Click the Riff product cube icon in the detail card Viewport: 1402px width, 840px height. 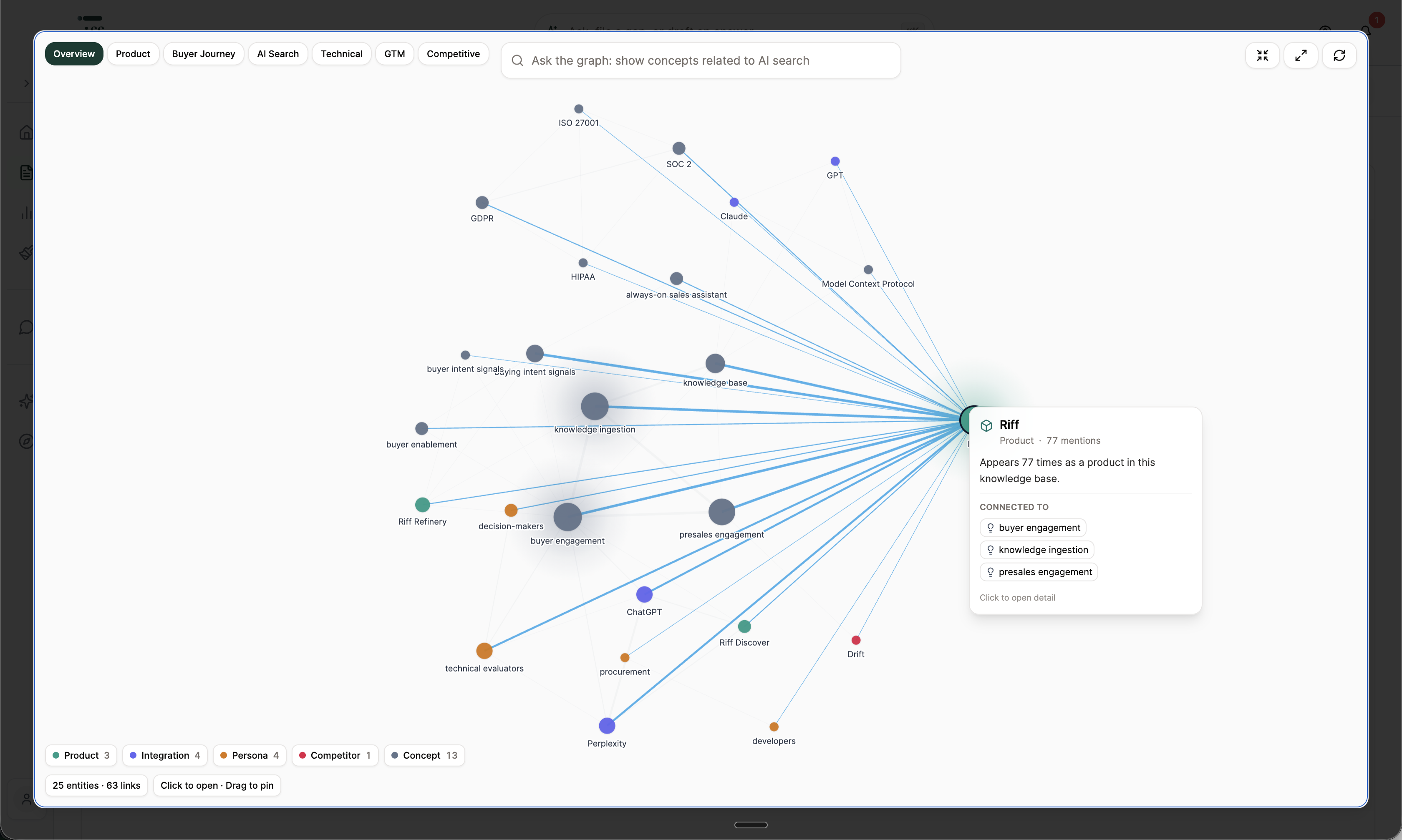986,426
